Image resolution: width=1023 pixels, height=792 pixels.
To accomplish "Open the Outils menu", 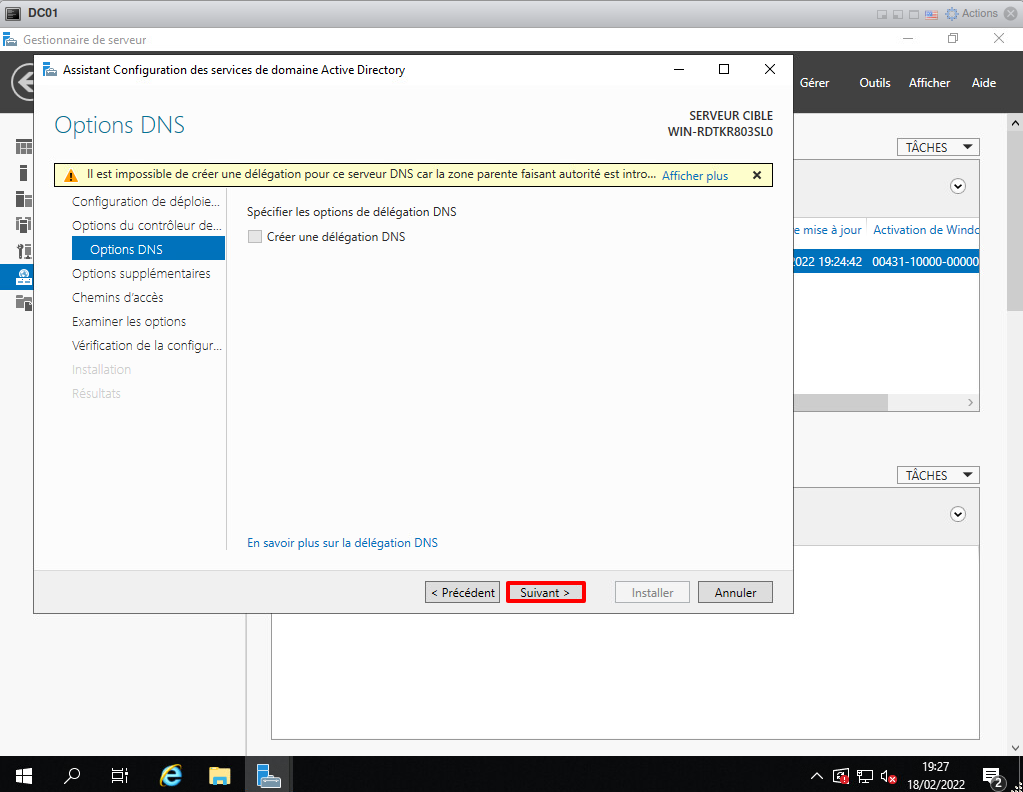I will (x=874, y=83).
